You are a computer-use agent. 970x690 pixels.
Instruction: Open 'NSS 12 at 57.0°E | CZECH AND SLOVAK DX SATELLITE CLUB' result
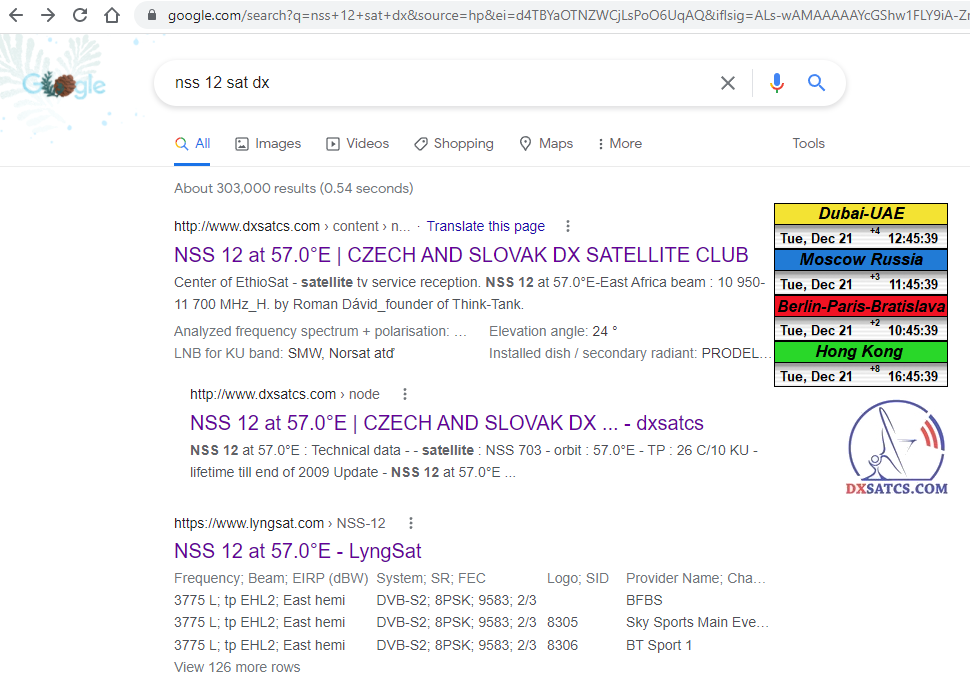(x=461, y=255)
